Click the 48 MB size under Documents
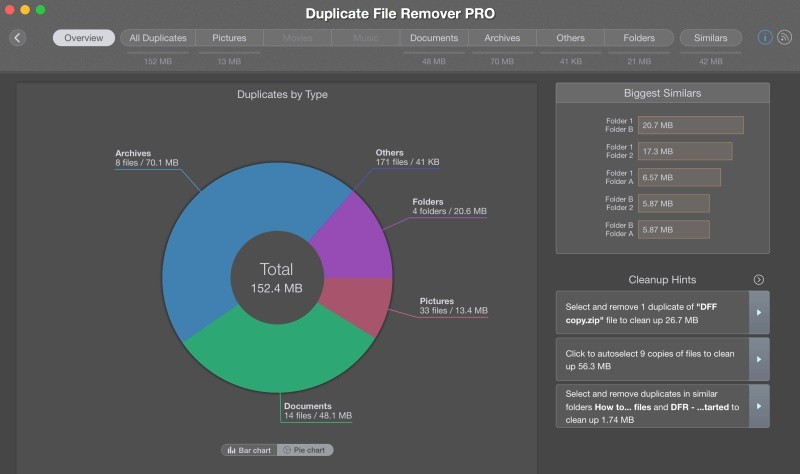The height and width of the screenshot is (474, 800). coord(434,61)
